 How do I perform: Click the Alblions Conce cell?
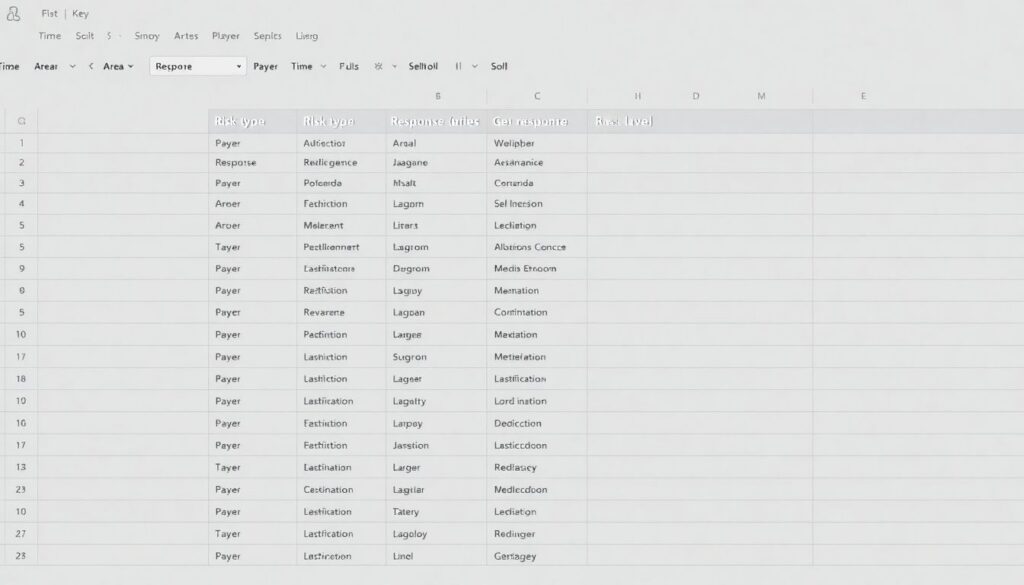click(530, 247)
